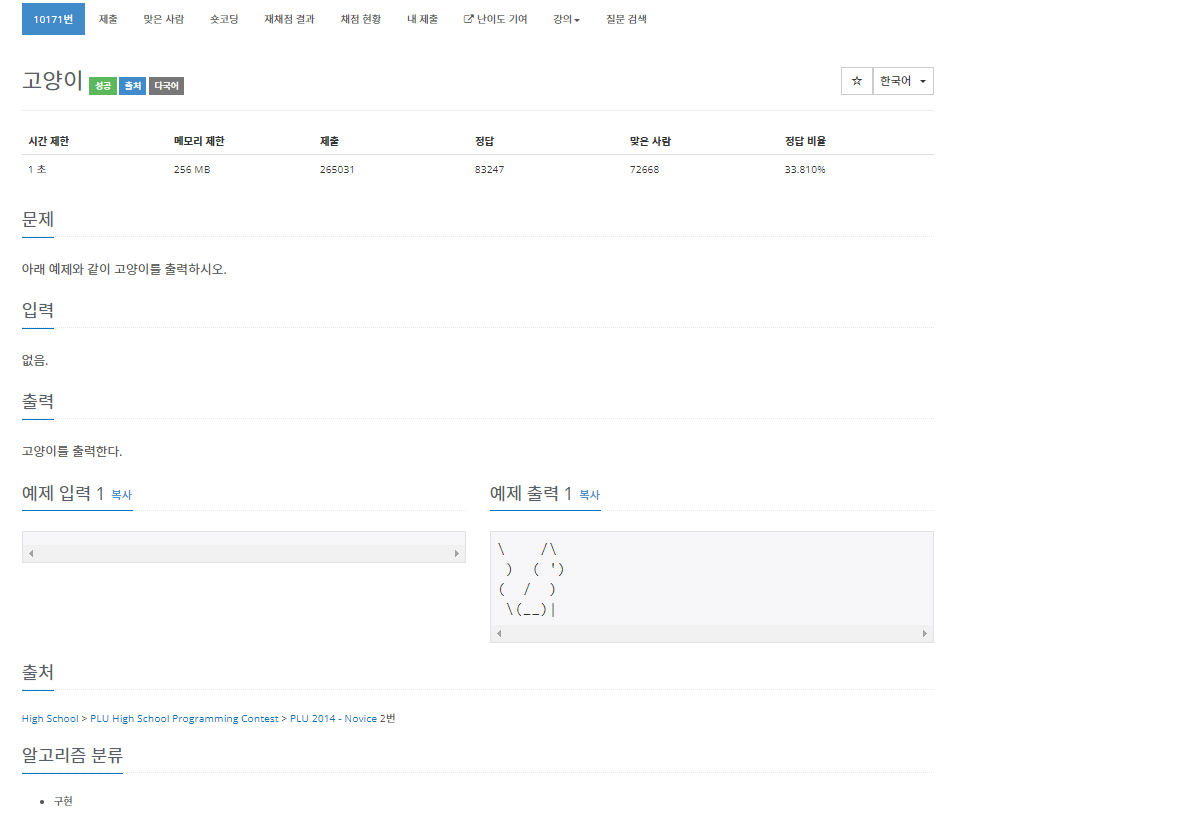Click the 고양이를 출력한다. output description
The image size is (1177, 825).
click(x=72, y=451)
